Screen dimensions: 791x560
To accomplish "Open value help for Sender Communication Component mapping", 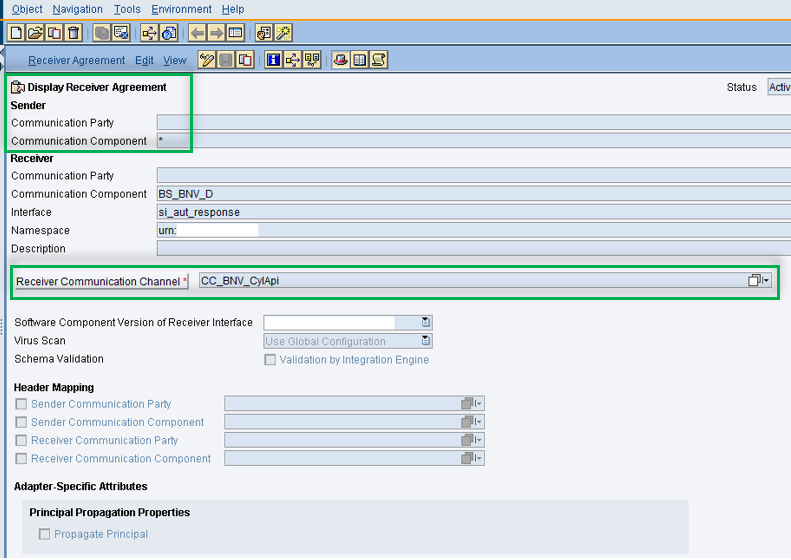I will coord(472,422).
